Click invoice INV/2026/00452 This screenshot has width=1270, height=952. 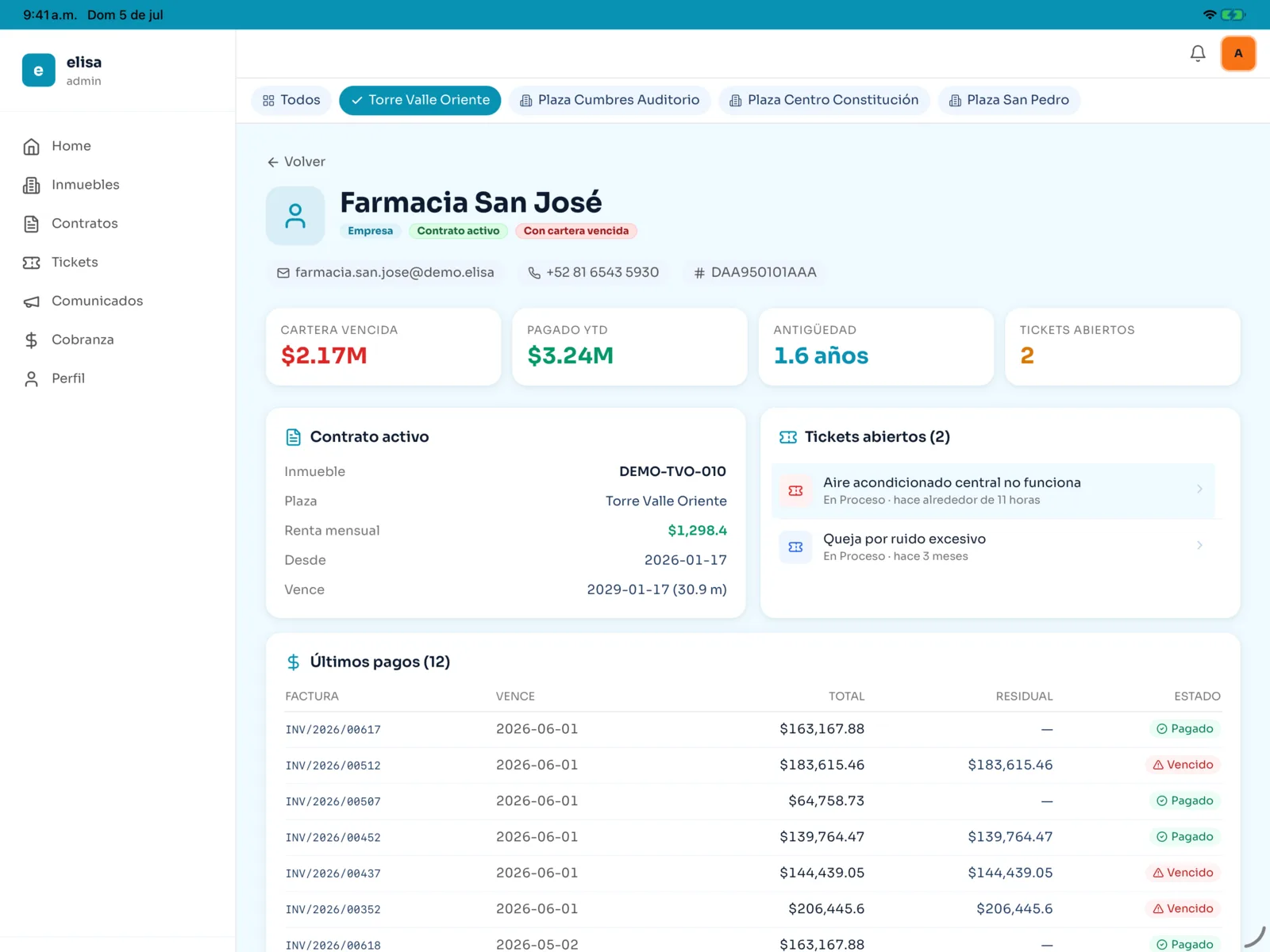pyautogui.click(x=333, y=838)
